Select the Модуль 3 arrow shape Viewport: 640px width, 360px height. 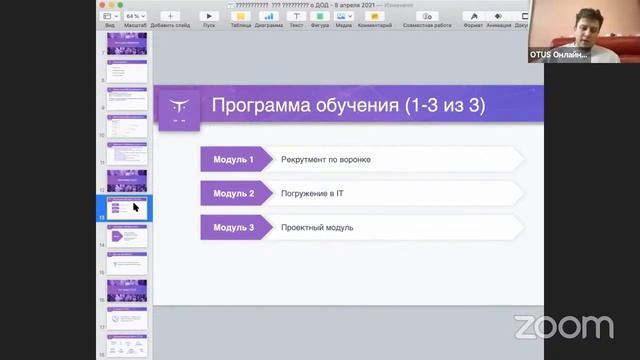(x=236, y=227)
